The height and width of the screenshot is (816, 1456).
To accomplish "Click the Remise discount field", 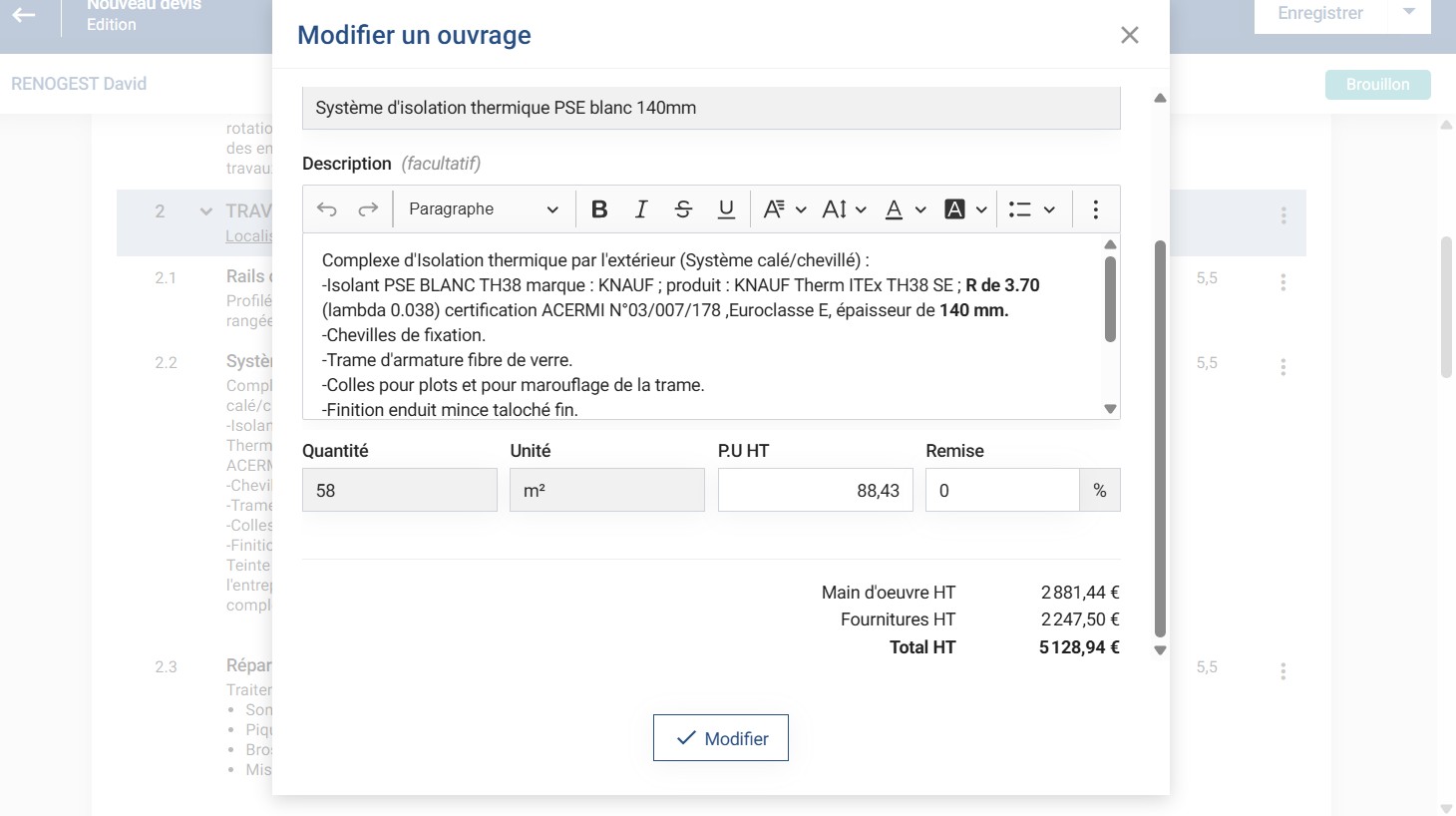I will point(1001,491).
